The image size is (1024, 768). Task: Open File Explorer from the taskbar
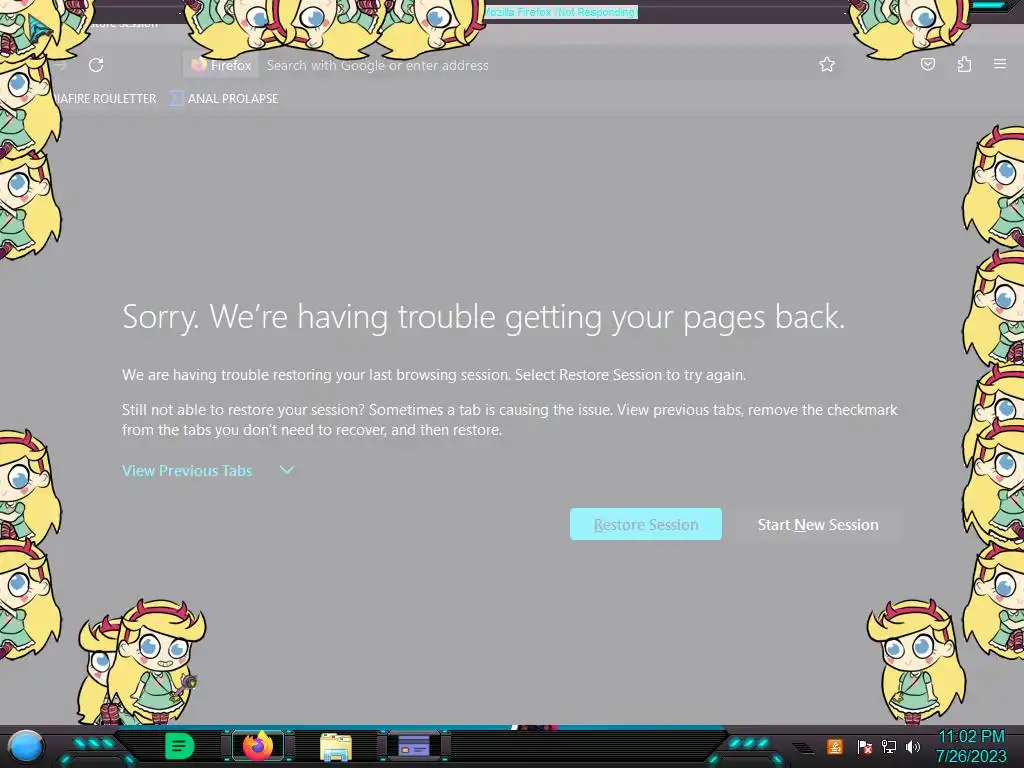(x=336, y=746)
